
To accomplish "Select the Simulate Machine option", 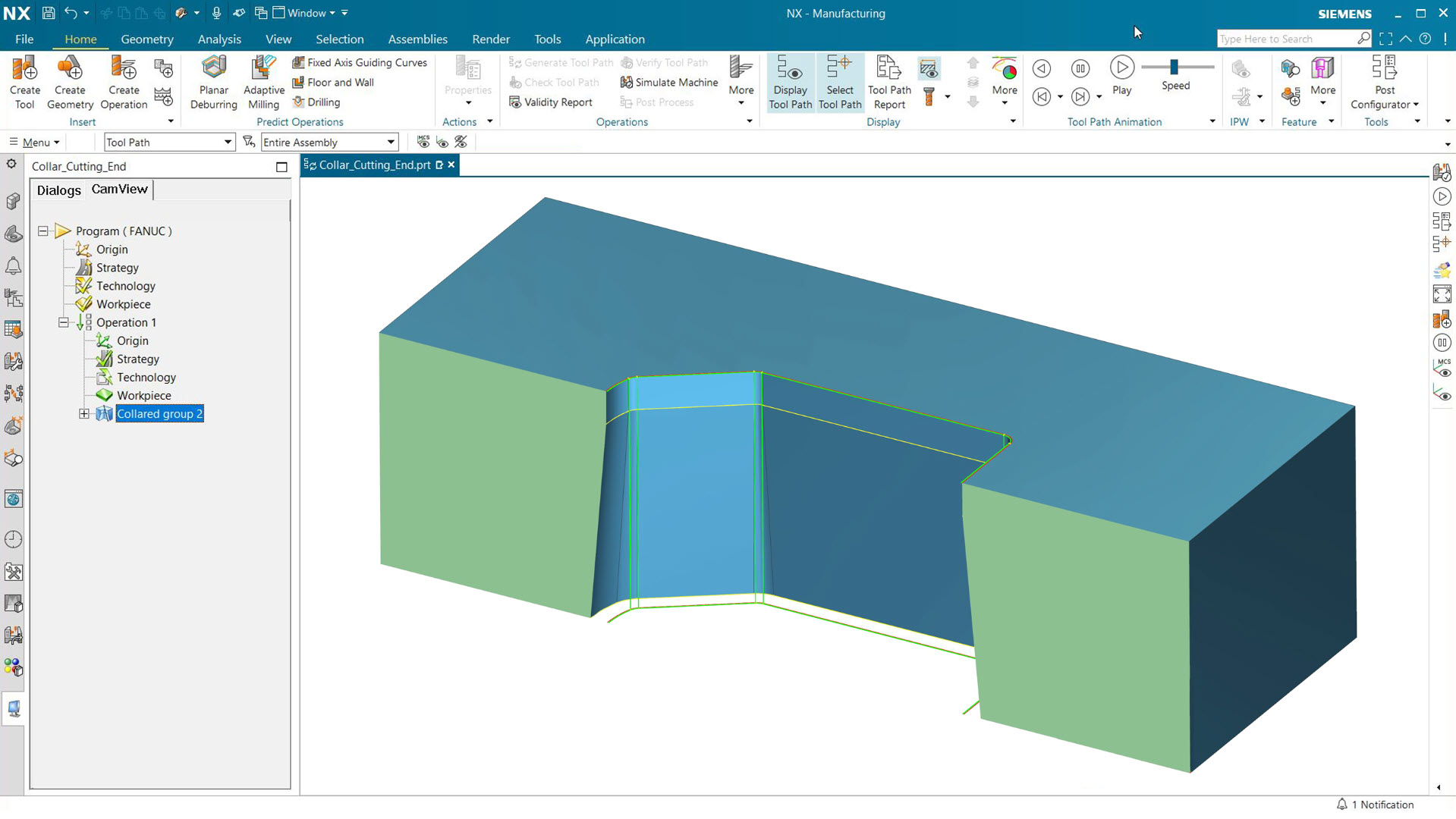I will (668, 82).
